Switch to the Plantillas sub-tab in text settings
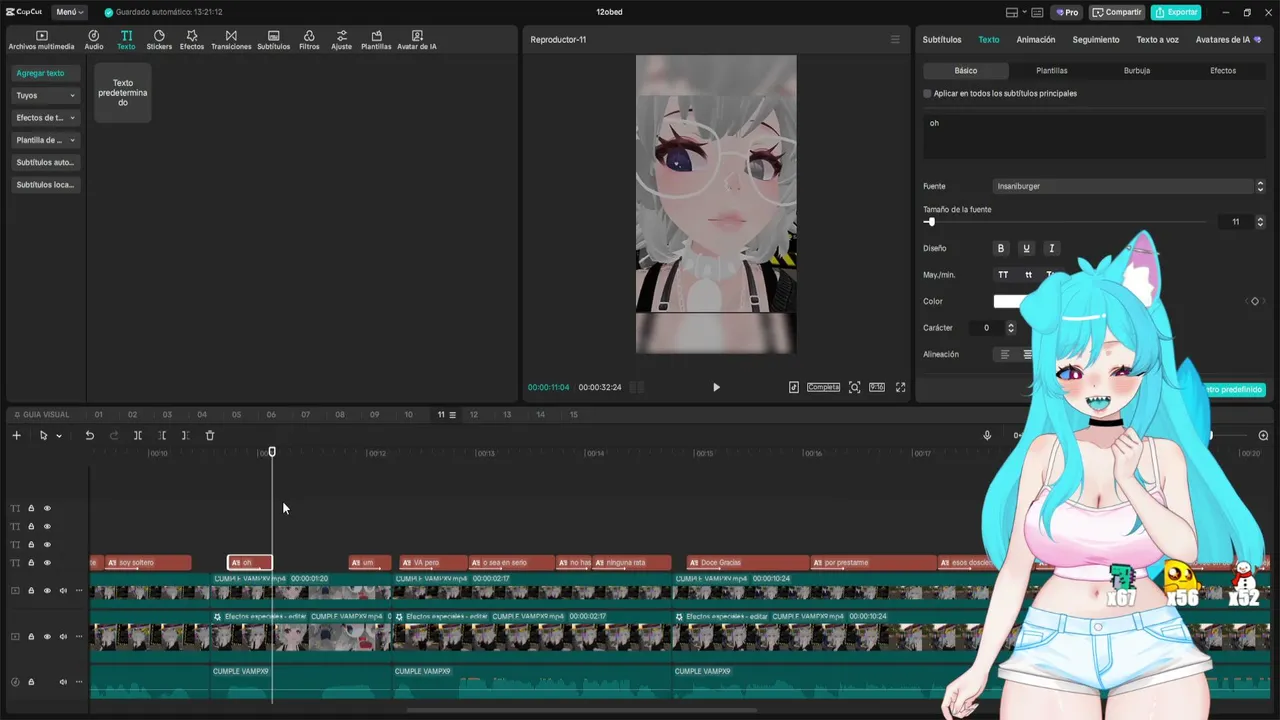The image size is (1280, 720). (1052, 71)
